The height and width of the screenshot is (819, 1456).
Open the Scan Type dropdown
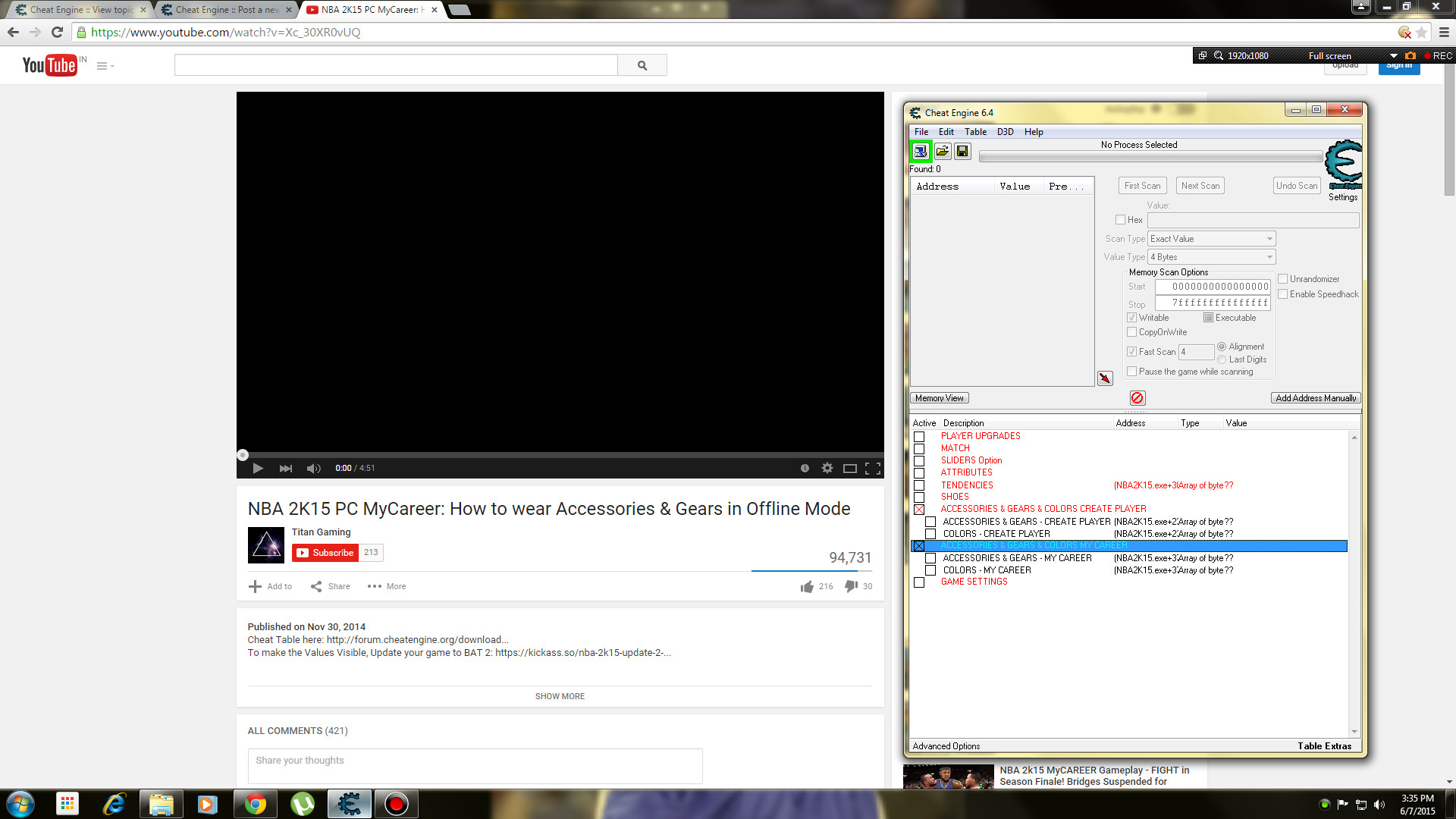click(1211, 239)
